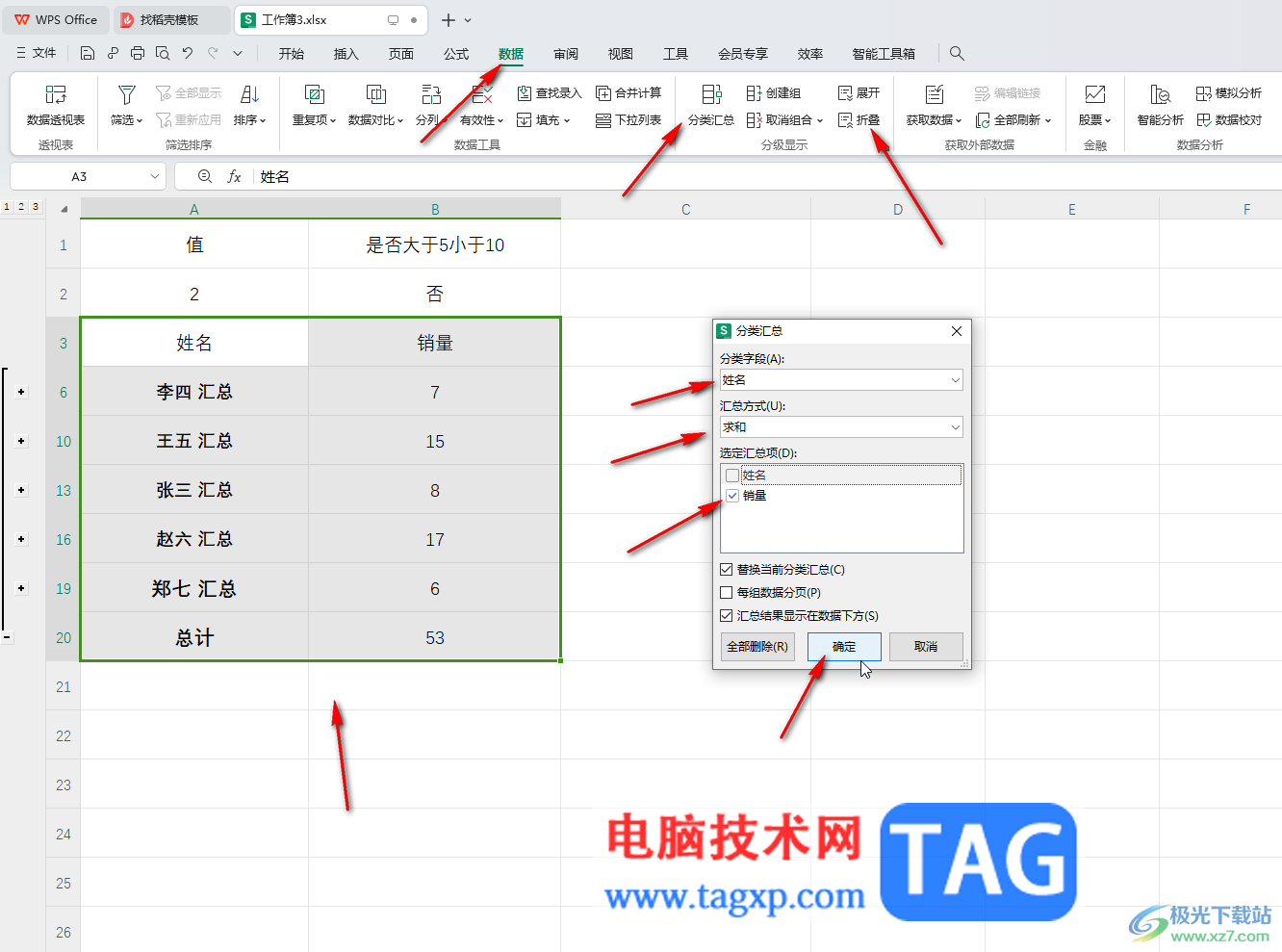Click the formula bar input showing 姓名
The height and width of the screenshot is (952, 1282).
pos(766,177)
